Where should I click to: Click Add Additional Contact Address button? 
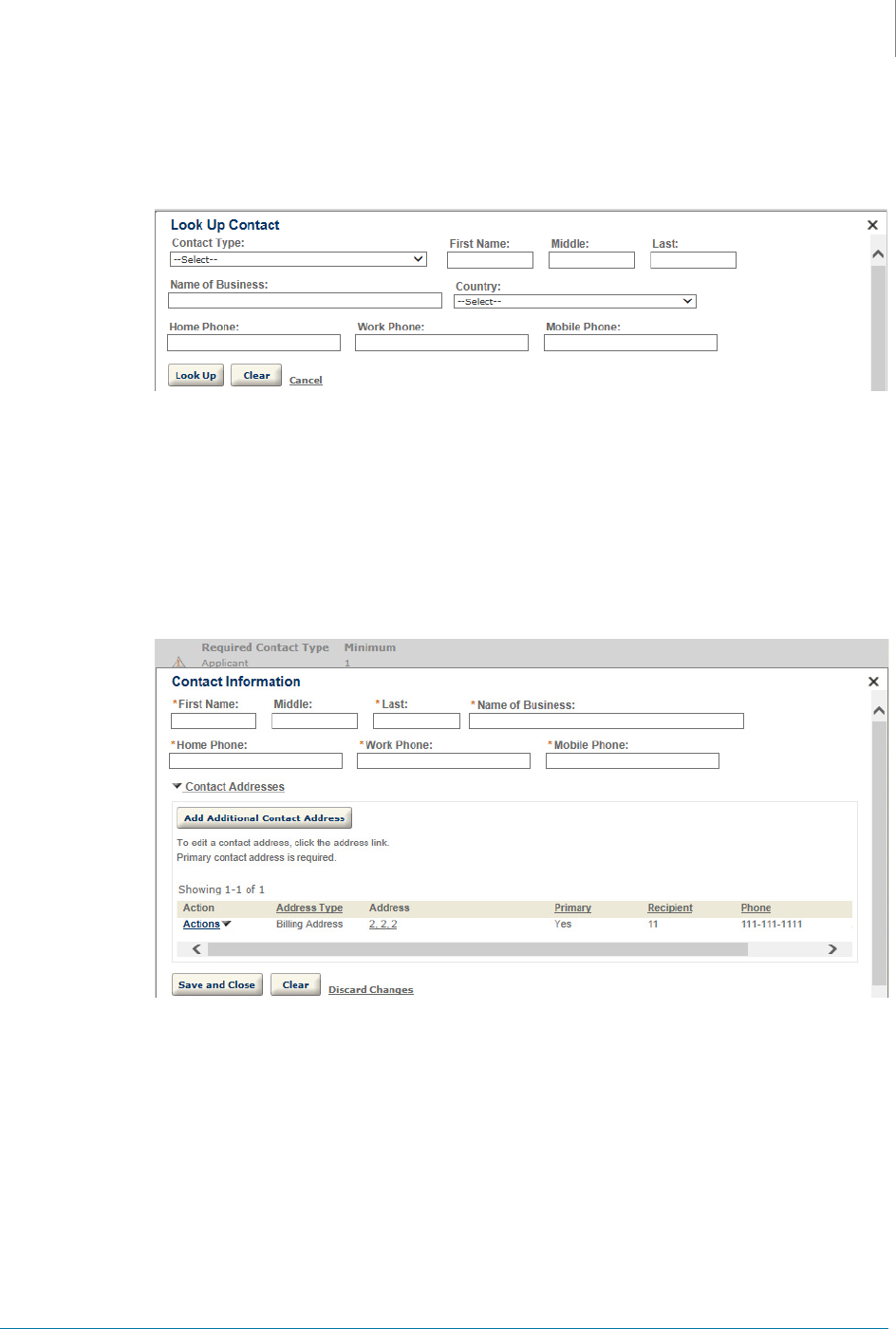[264, 817]
